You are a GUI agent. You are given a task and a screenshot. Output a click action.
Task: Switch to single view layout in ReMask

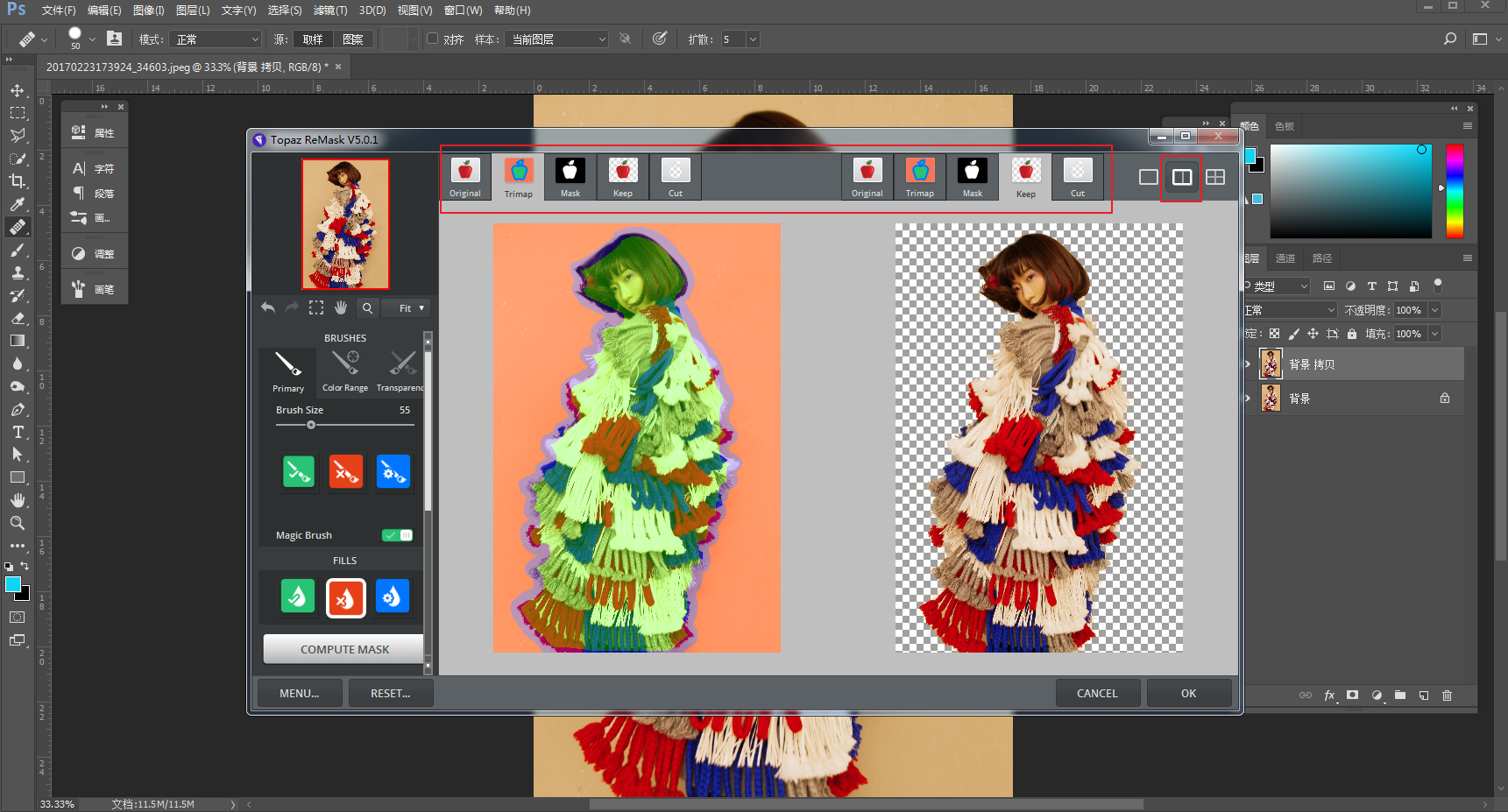click(1149, 177)
